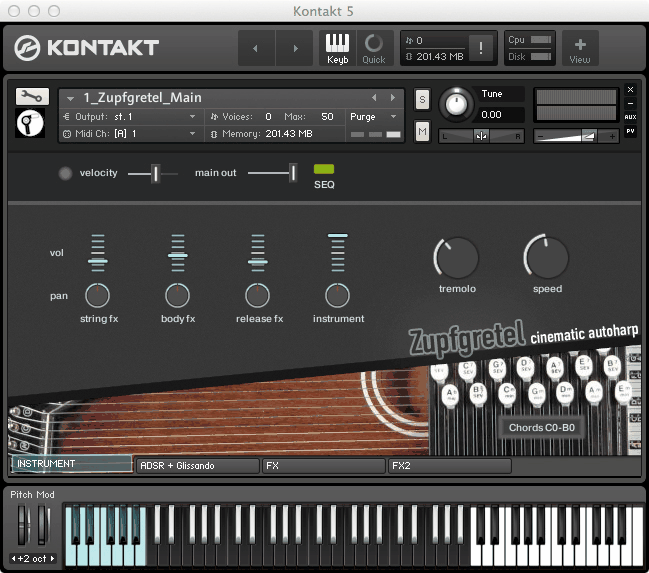This screenshot has height=573, width=649.
Task: Click the Cpu meter indicator
Action: [x=541, y=40]
